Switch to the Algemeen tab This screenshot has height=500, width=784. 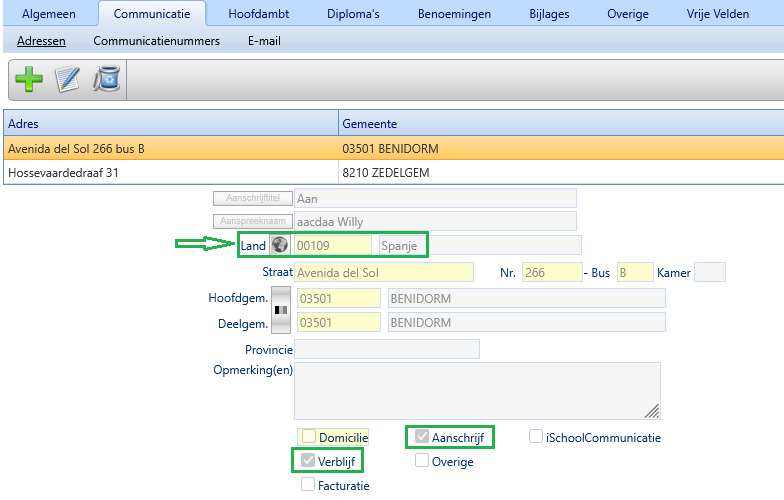tap(49, 14)
